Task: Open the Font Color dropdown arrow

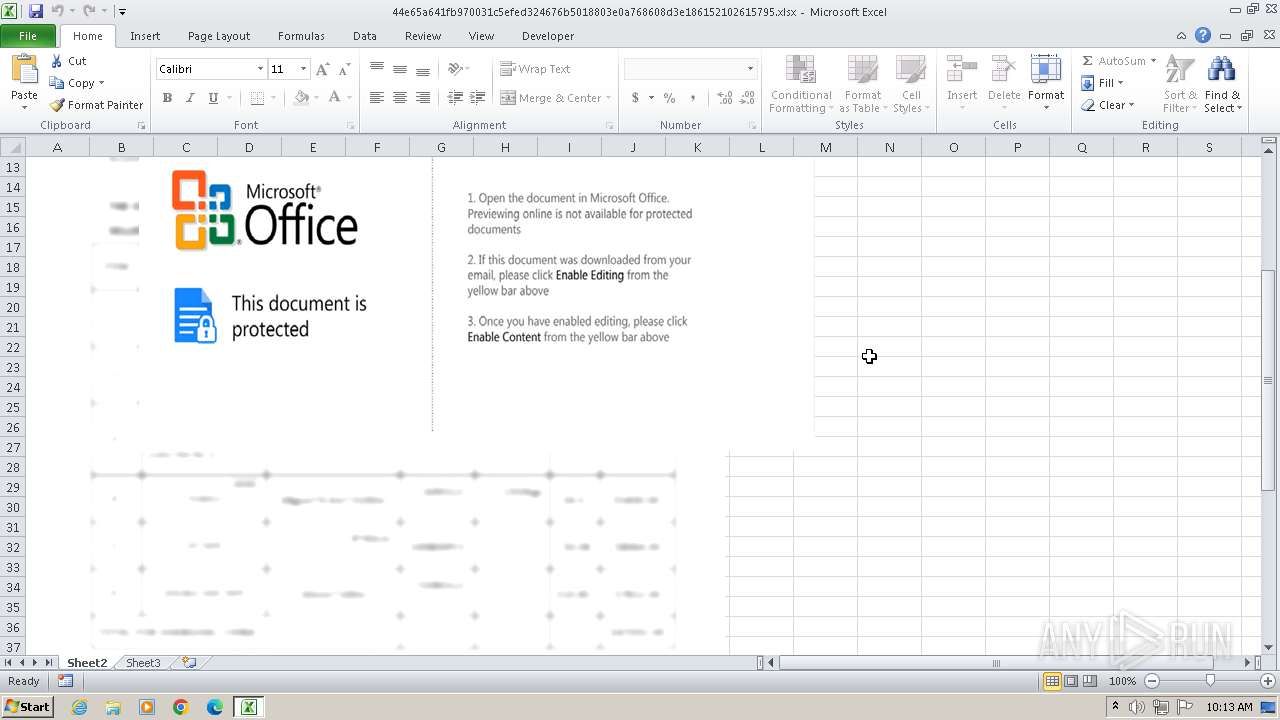Action: pos(348,98)
